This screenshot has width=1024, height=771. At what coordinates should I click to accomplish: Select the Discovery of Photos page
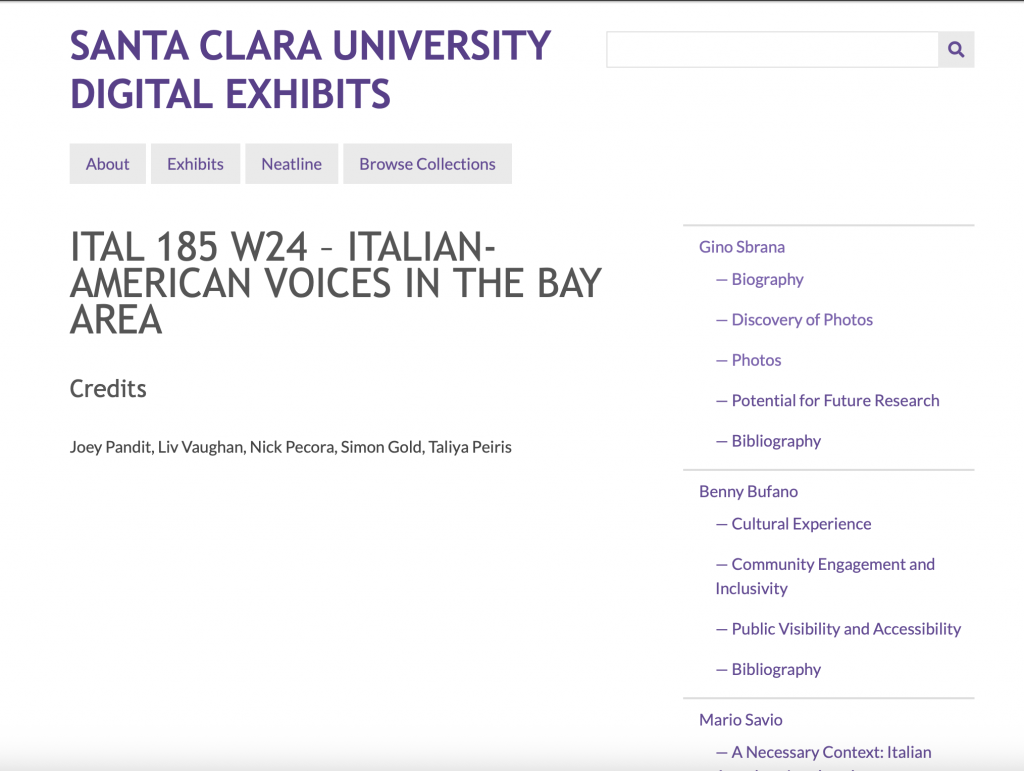pyautogui.click(x=794, y=320)
